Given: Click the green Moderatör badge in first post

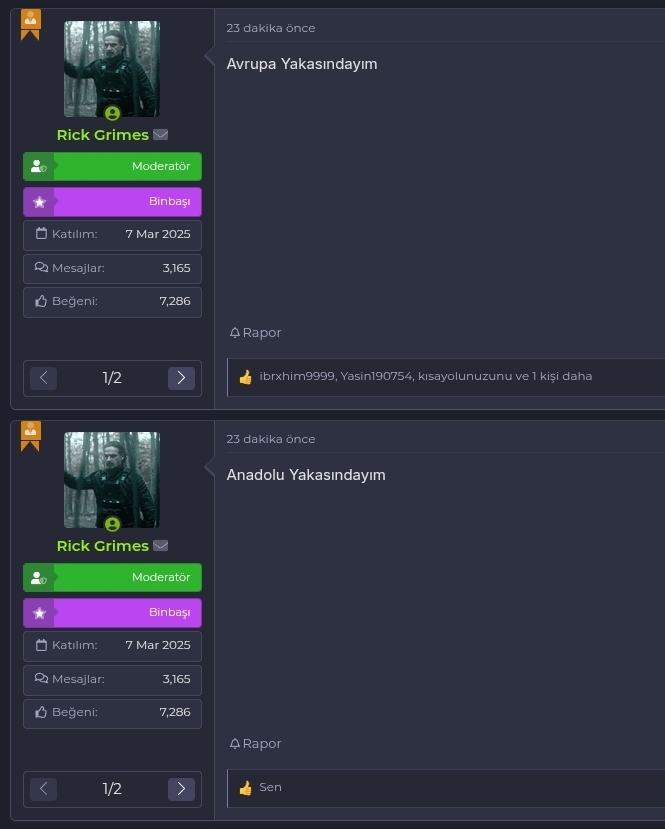Looking at the screenshot, I should 112,167.
